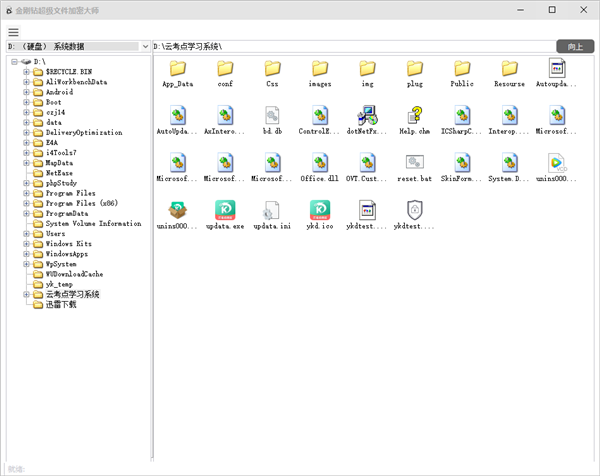Select the AutoUpda dll file in second row

tap(178, 116)
